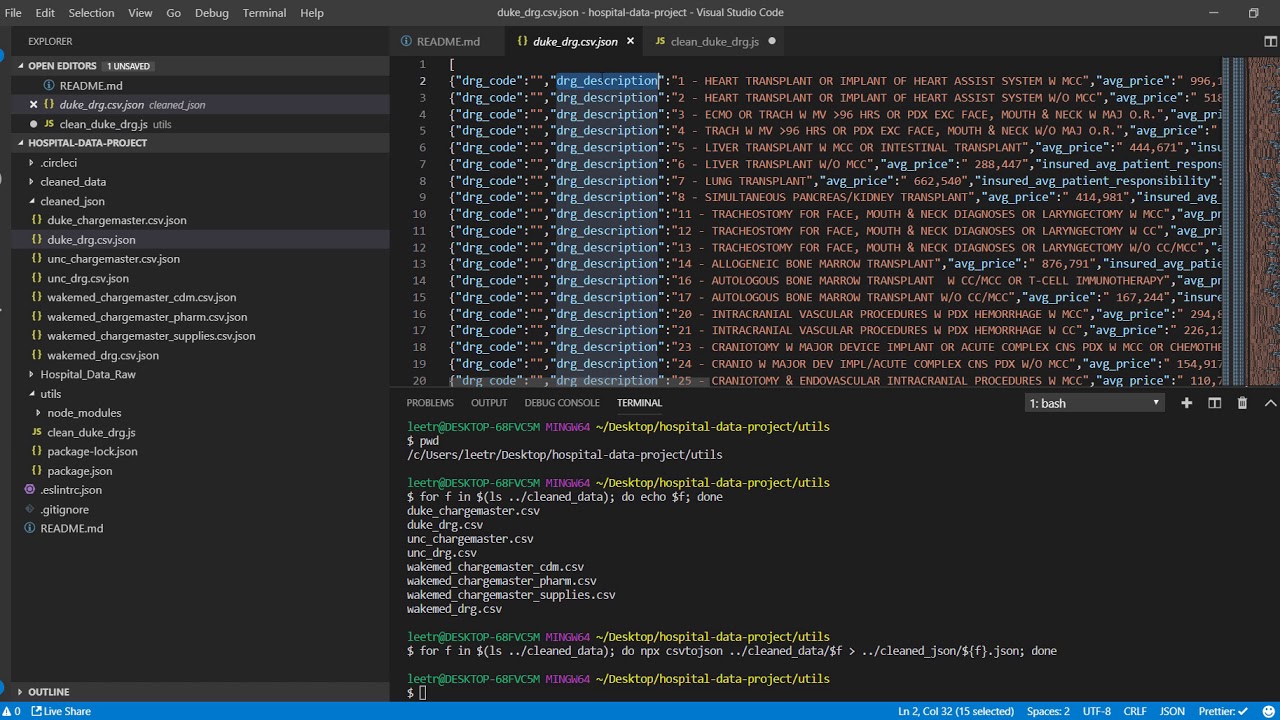Open the Debug menu
Image resolution: width=1280 pixels, height=720 pixels.
(x=212, y=13)
